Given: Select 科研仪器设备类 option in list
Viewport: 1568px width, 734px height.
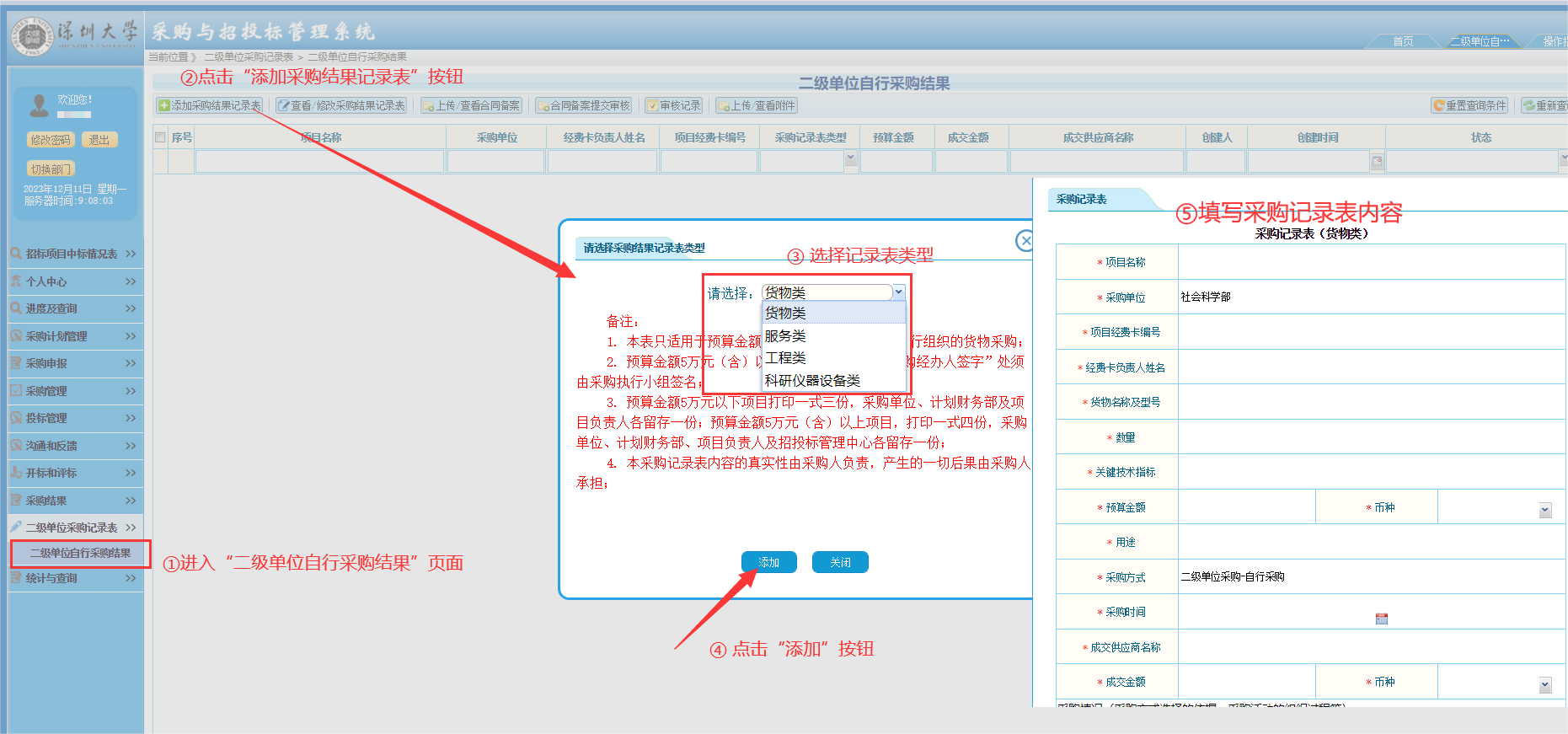Looking at the screenshot, I should click(812, 381).
